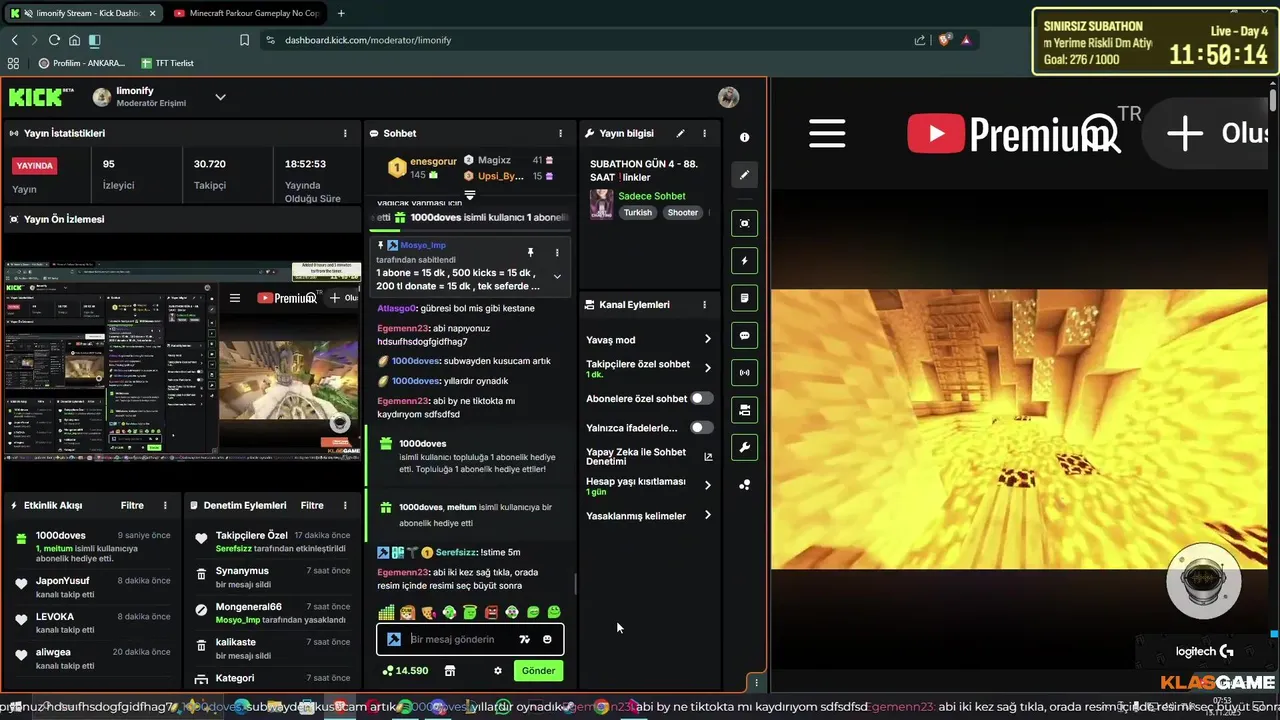Click the YouTube search magnifier icon
1280x720 pixels.
(1100, 135)
